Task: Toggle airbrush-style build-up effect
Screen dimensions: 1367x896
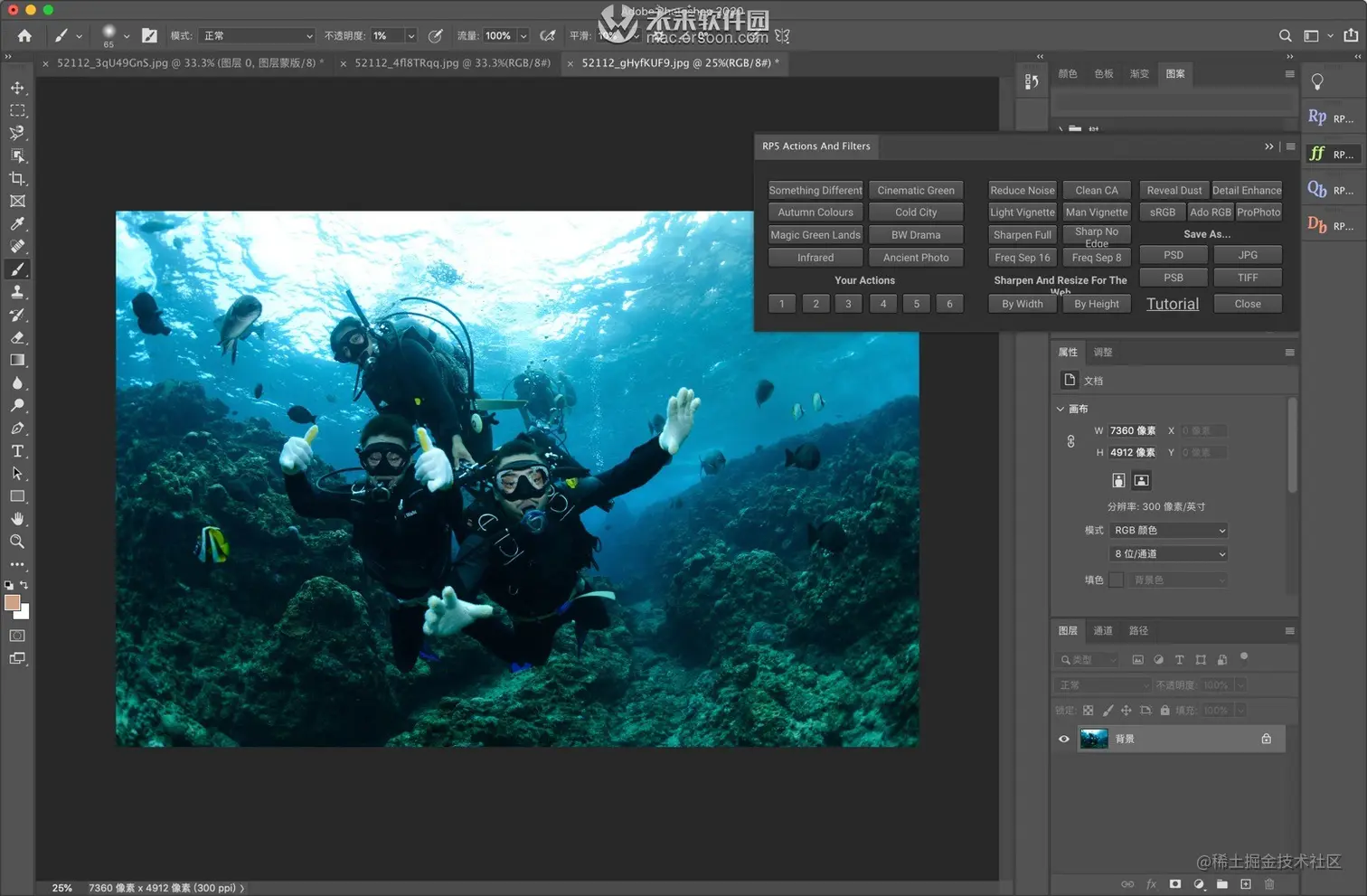Action: 547,35
